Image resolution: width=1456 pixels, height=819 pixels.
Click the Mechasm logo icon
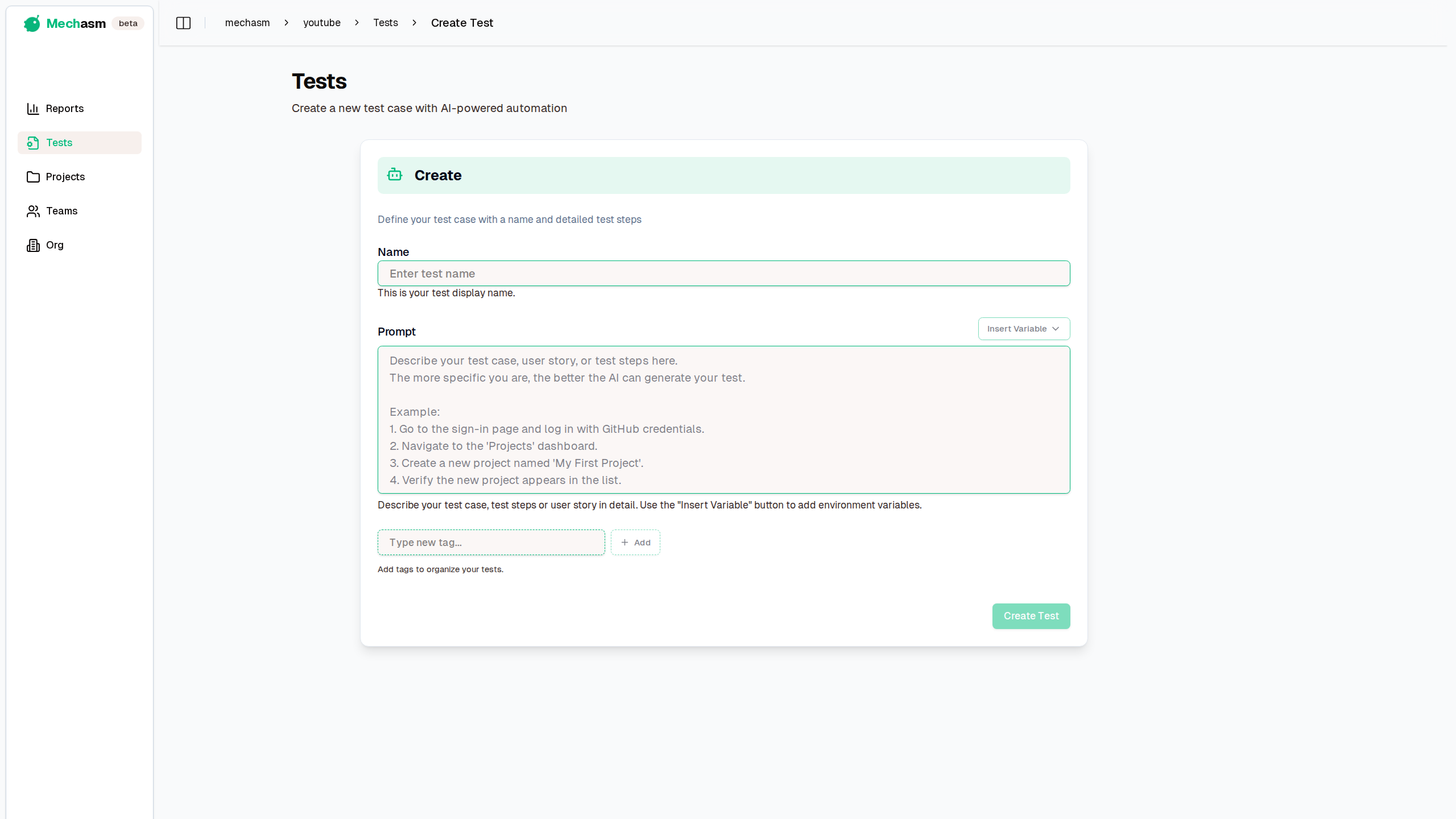pyautogui.click(x=32, y=23)
